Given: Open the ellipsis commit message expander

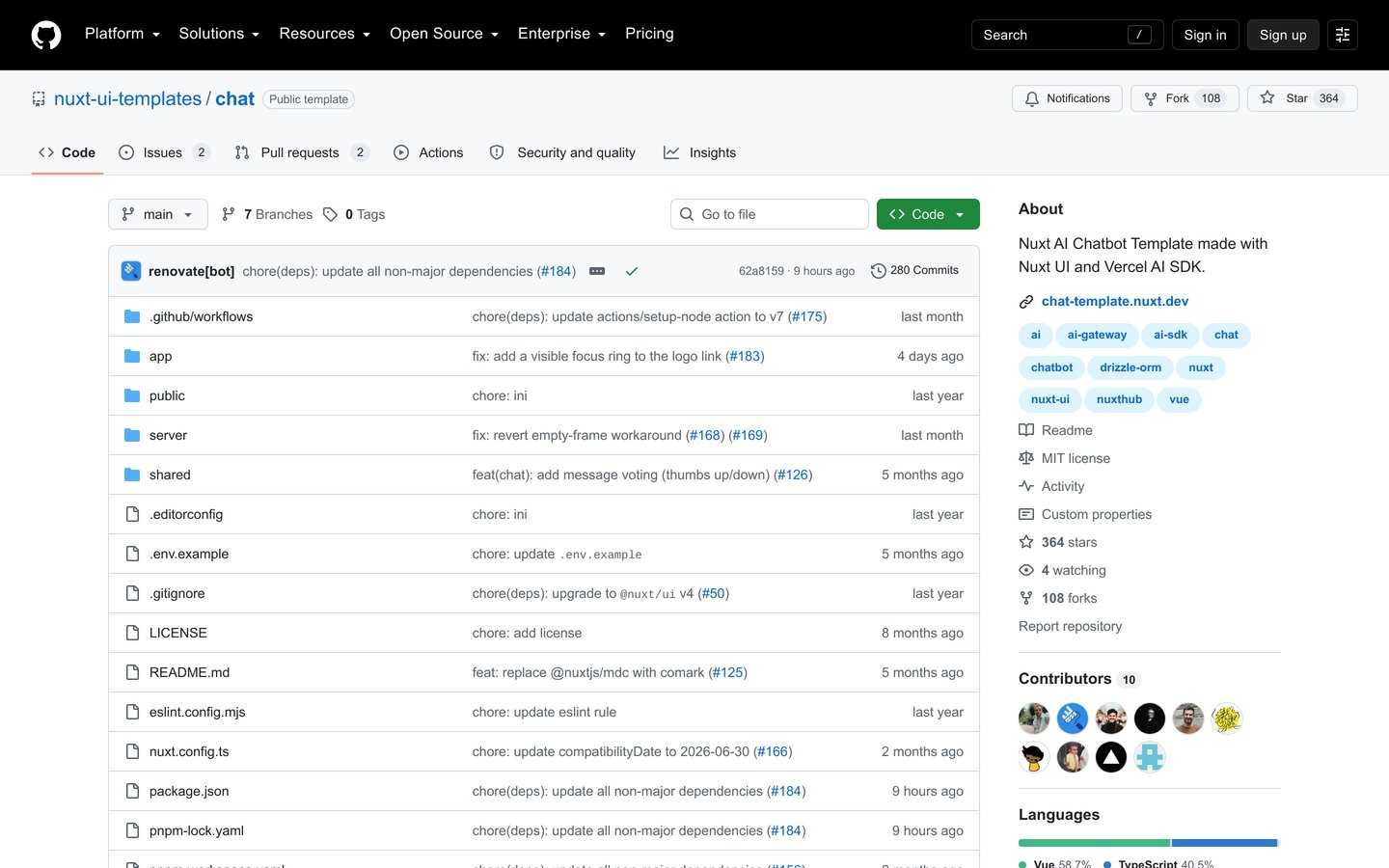Looking at the screenshot, I should click(597, 271).
